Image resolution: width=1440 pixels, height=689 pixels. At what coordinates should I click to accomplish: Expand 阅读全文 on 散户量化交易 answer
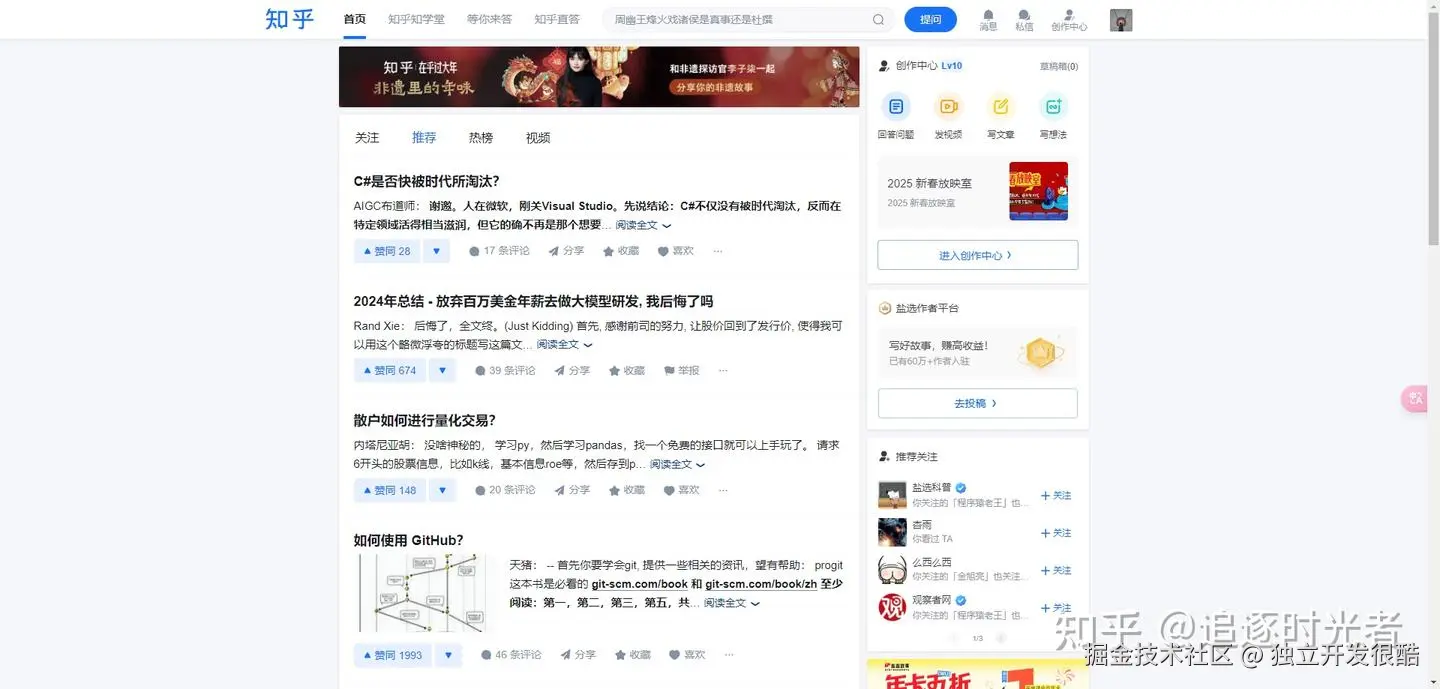(677, 464)
